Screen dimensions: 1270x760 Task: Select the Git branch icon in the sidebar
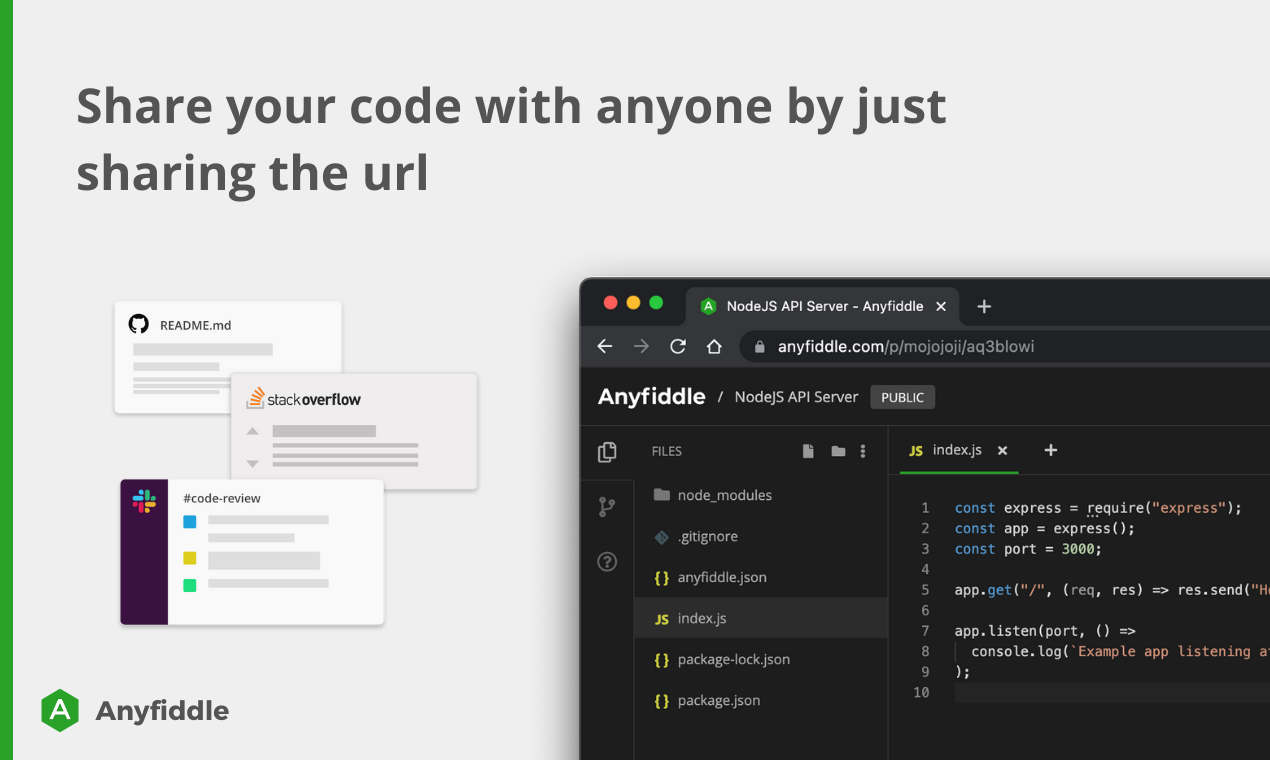[x=607, y=506]
